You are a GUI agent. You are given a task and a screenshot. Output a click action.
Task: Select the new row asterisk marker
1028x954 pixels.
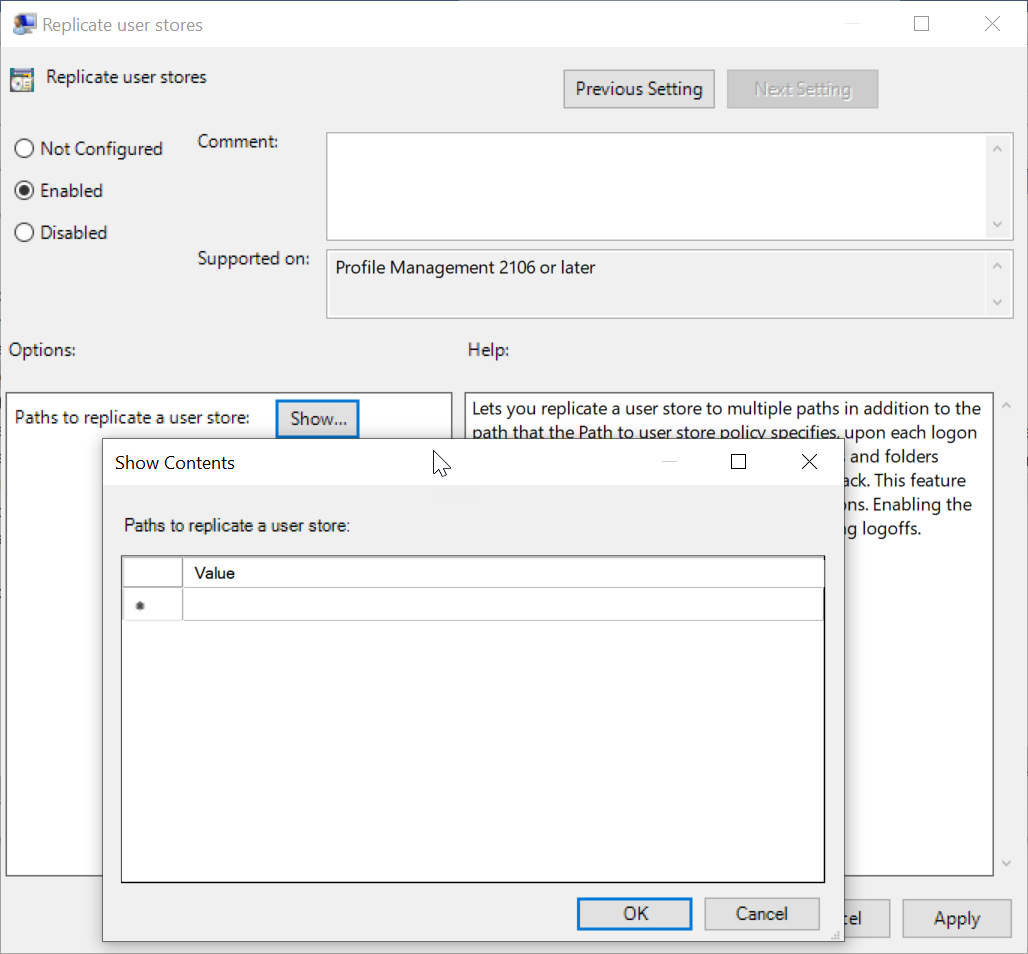141,606
